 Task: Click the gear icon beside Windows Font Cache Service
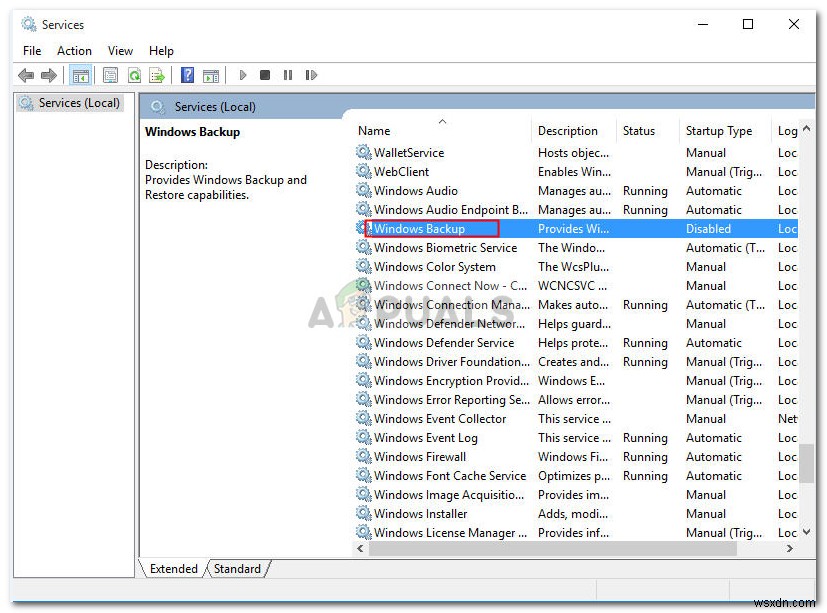[363, 475]
